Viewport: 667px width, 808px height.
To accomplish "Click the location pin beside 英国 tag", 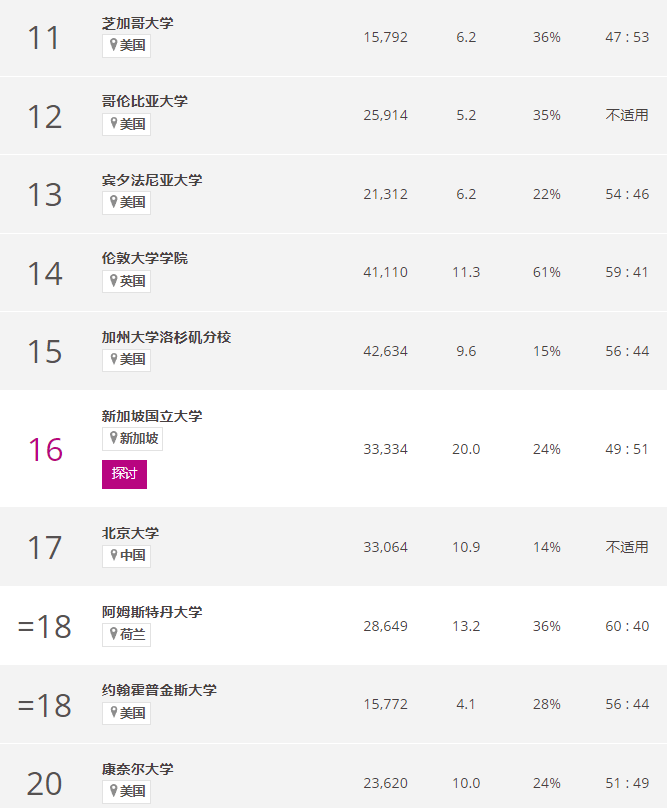I will [113, 280].
